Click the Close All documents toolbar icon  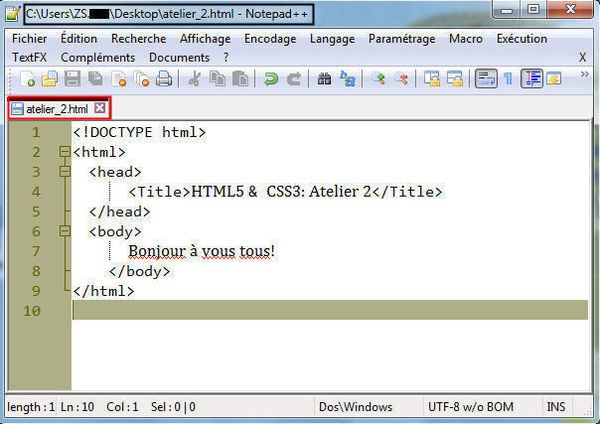(x=141, y=79)
